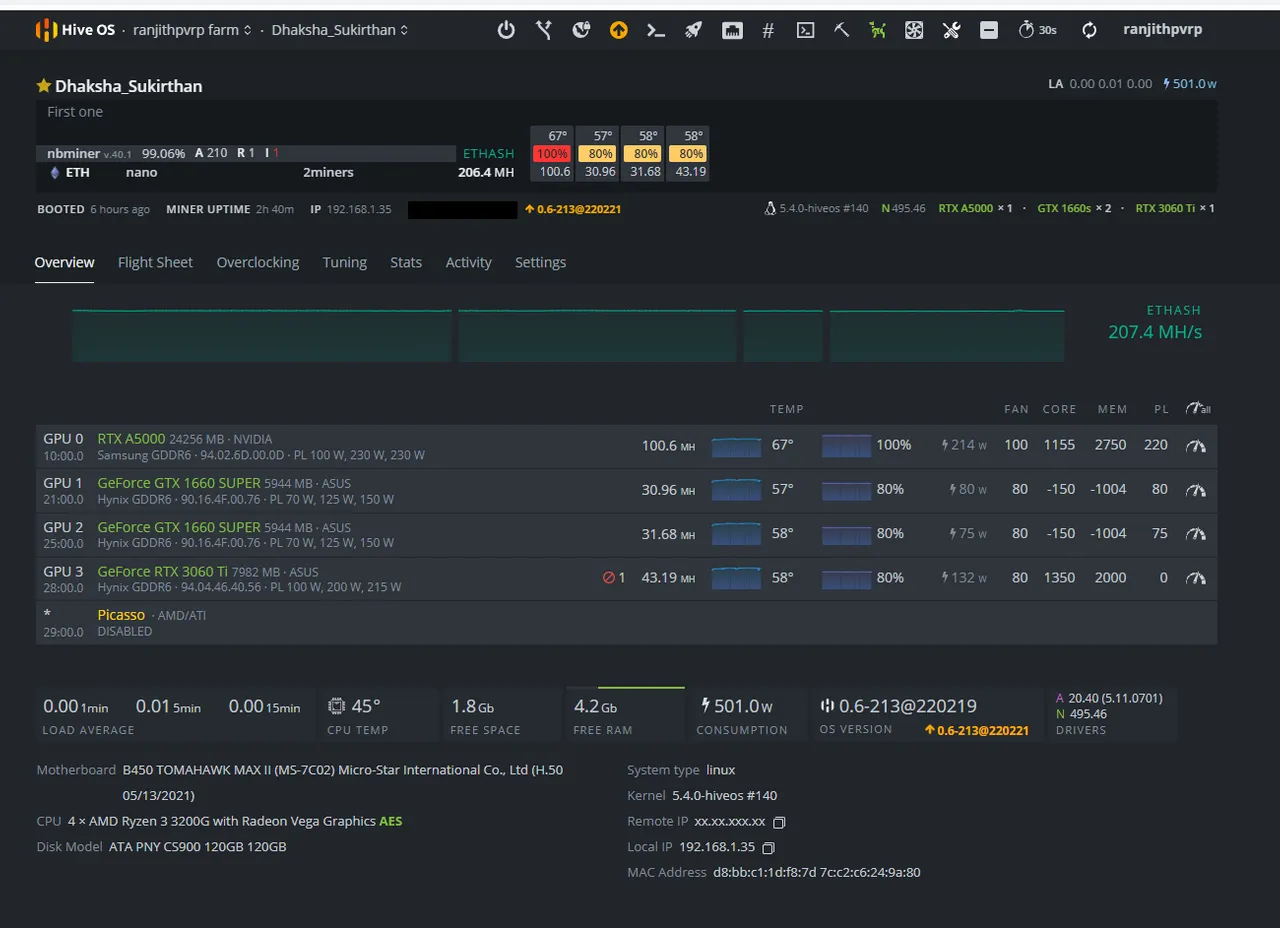Open the 30s refresh interval timer dropdown

(1037, 30)
